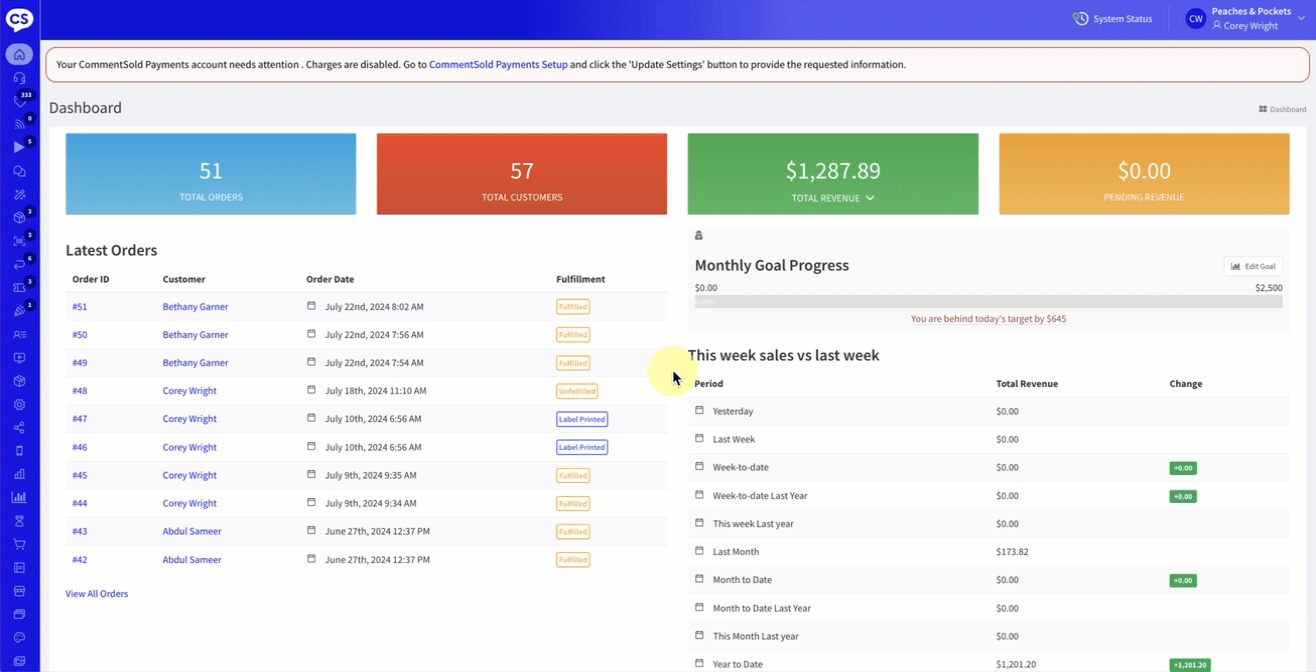Open order #51 link

pyautogui.click(x=80, y=307)
